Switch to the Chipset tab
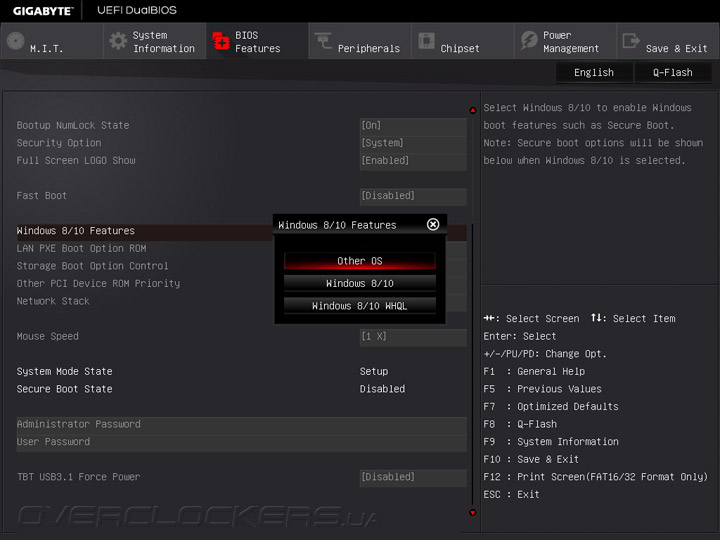This screenshot has width=720, height=540. point(462,41)
